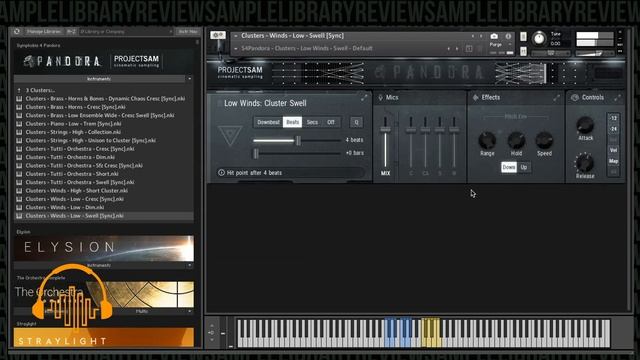Click the Instr Nav button
640x360 pixels.
pyautogui.click(x=188, y=31)
